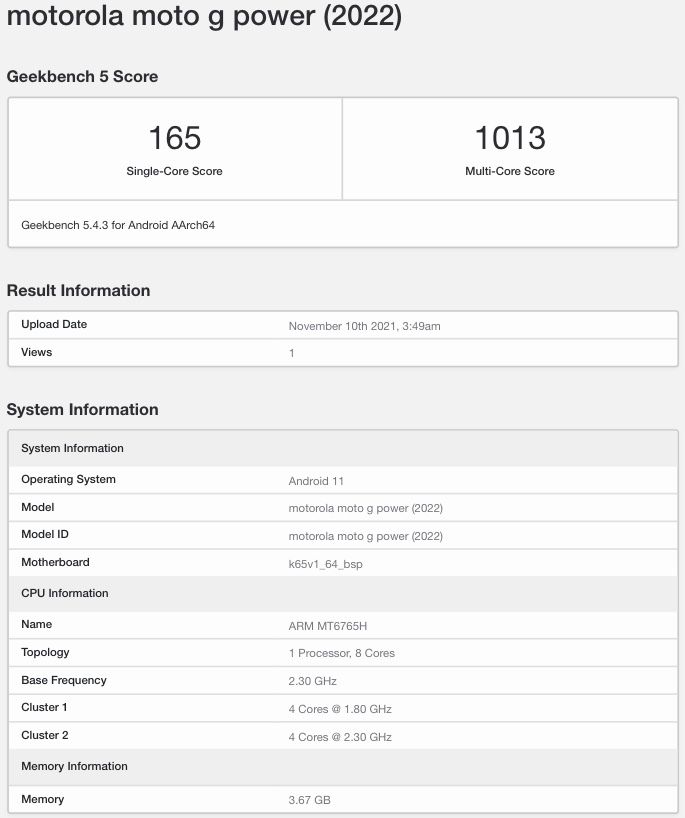Click the Model ID row value
The height and width of the screenshot is (818, 685).
[x=365, y=536]
